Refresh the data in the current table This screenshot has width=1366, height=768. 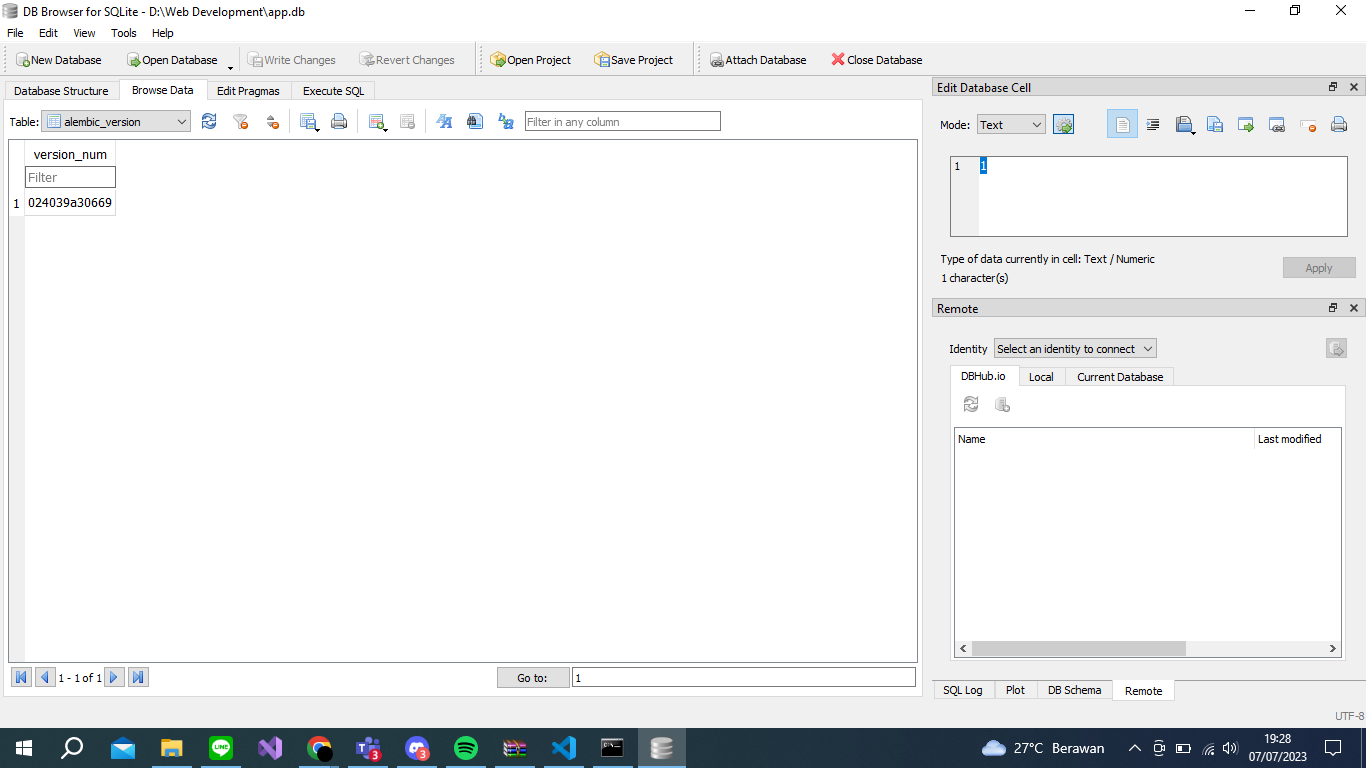(x=209, y=121)
